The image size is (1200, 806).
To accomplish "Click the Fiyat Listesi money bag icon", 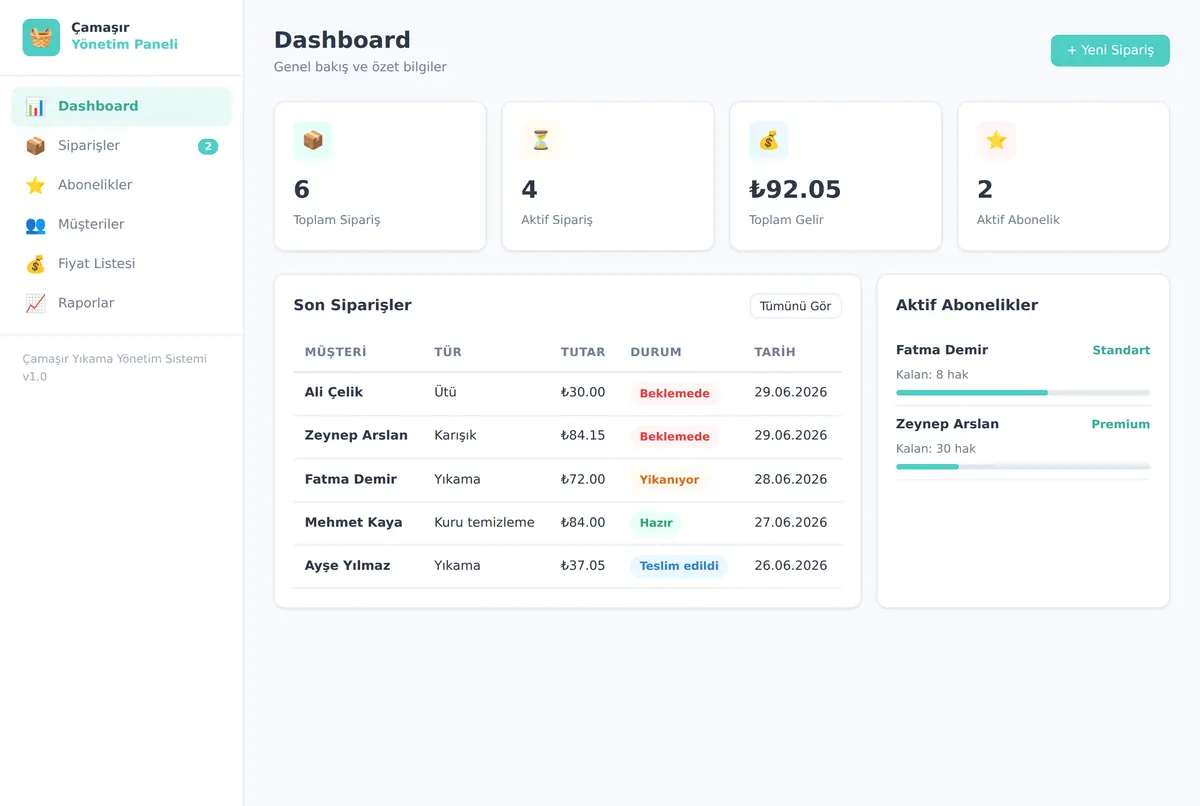I will [36, 264].
